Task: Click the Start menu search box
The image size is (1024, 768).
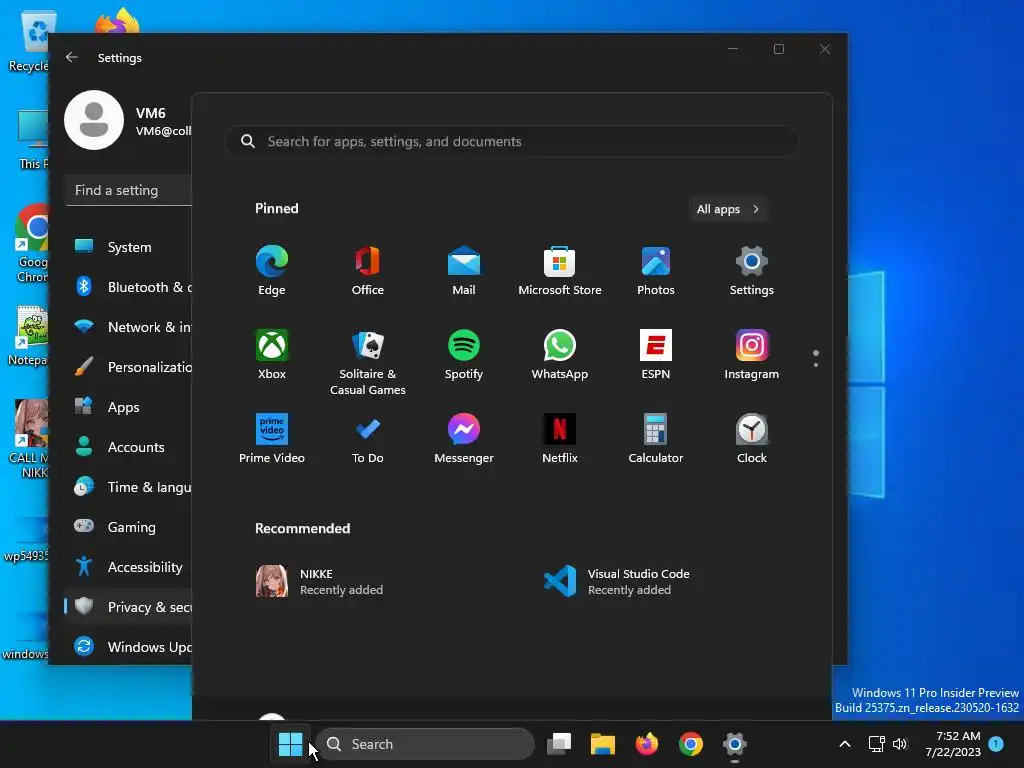Action: (x=511, y=141)
